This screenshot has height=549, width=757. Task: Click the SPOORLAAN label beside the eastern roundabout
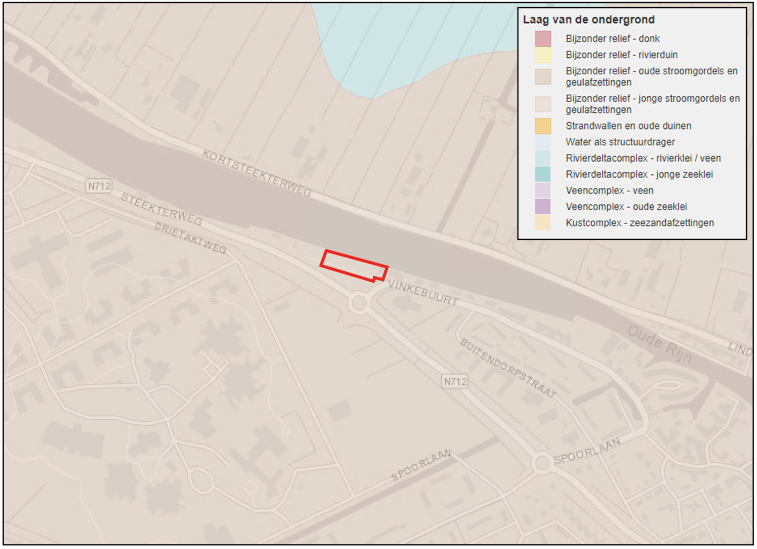pos(587,451)
